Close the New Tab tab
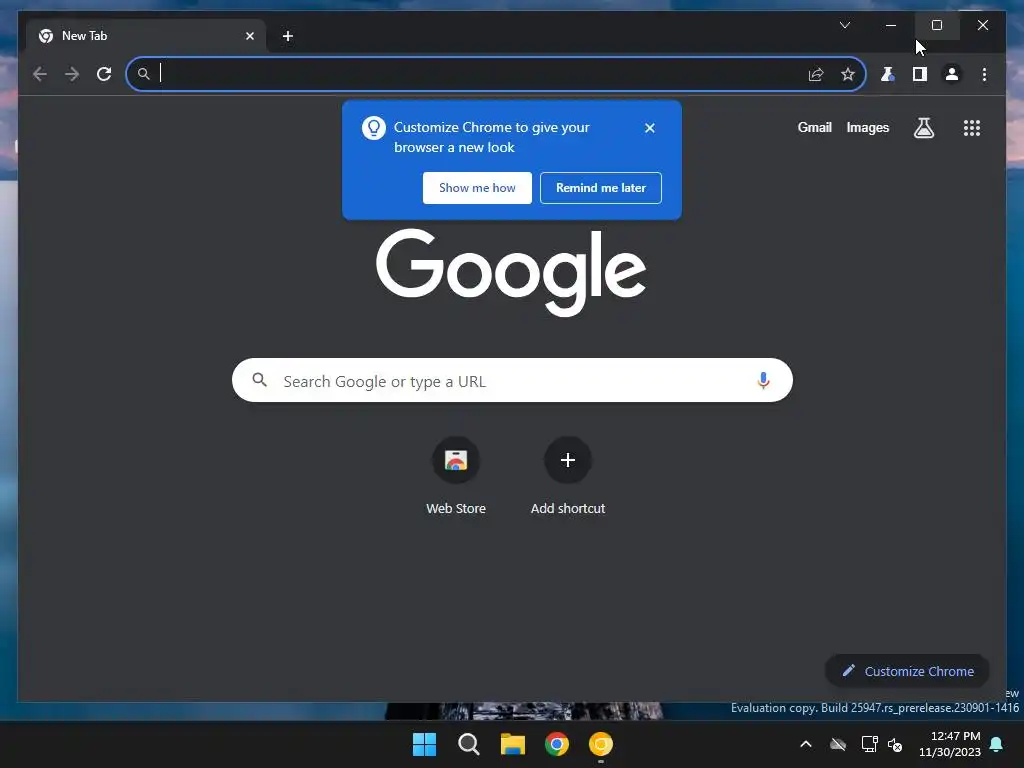This screenshot has width=1024, height=768. pos(249,36)
